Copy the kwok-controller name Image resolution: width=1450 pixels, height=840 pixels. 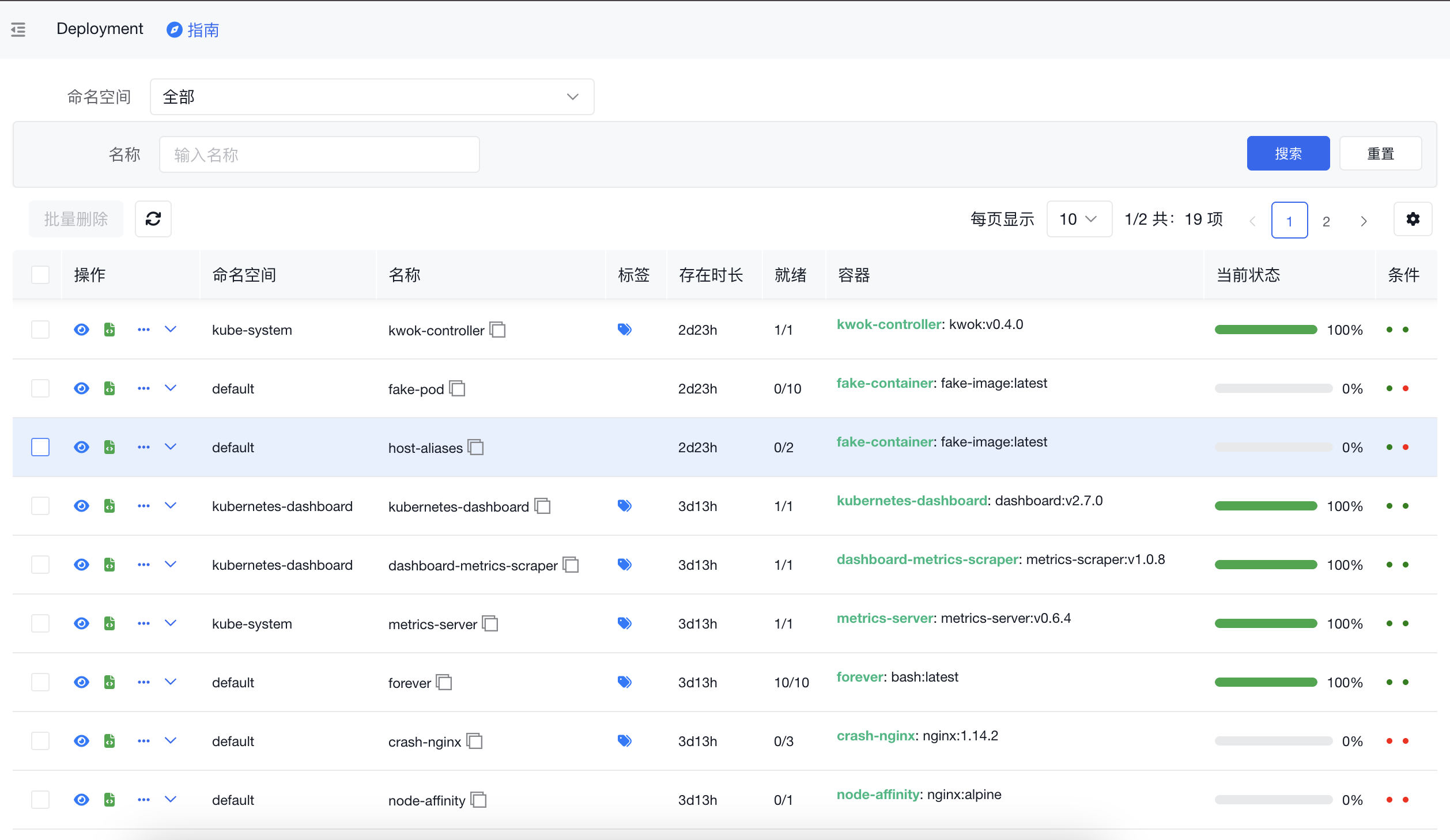point(498,330)
